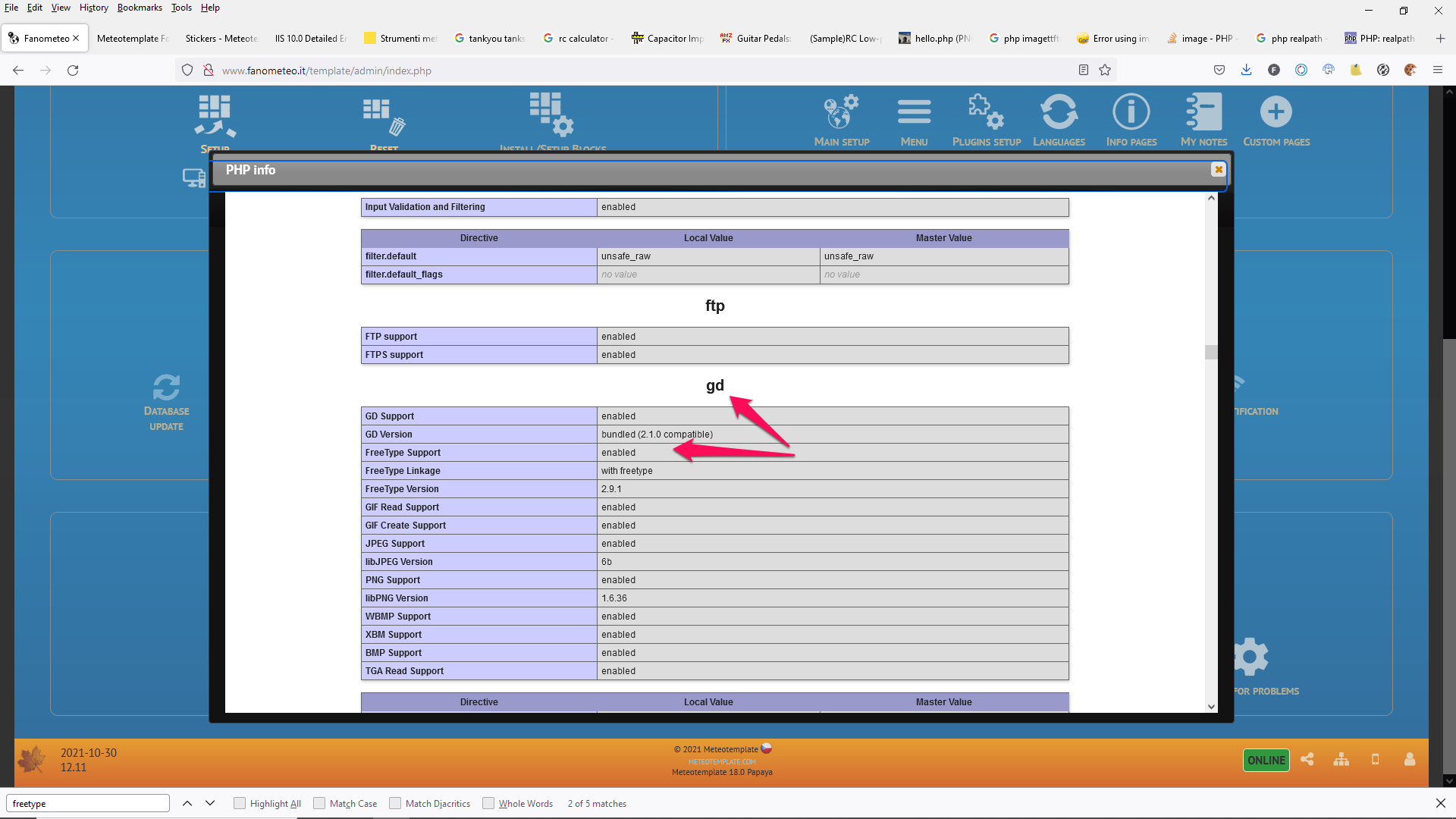Switch to PHP: realpath tab

point(1380,38)
